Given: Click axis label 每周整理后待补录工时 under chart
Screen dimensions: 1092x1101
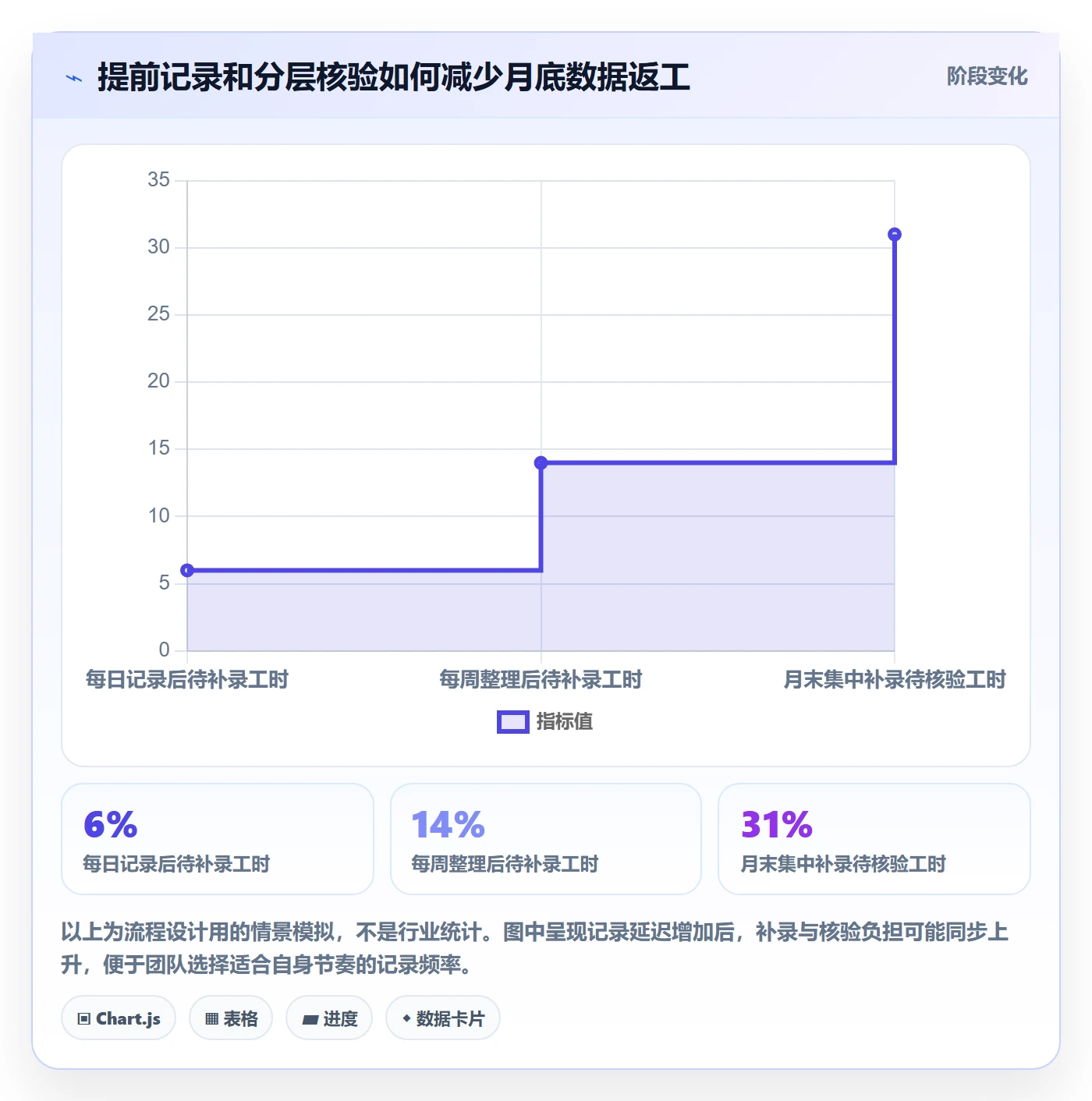Looking at the screenshot, I should click(x=541, y=680).
